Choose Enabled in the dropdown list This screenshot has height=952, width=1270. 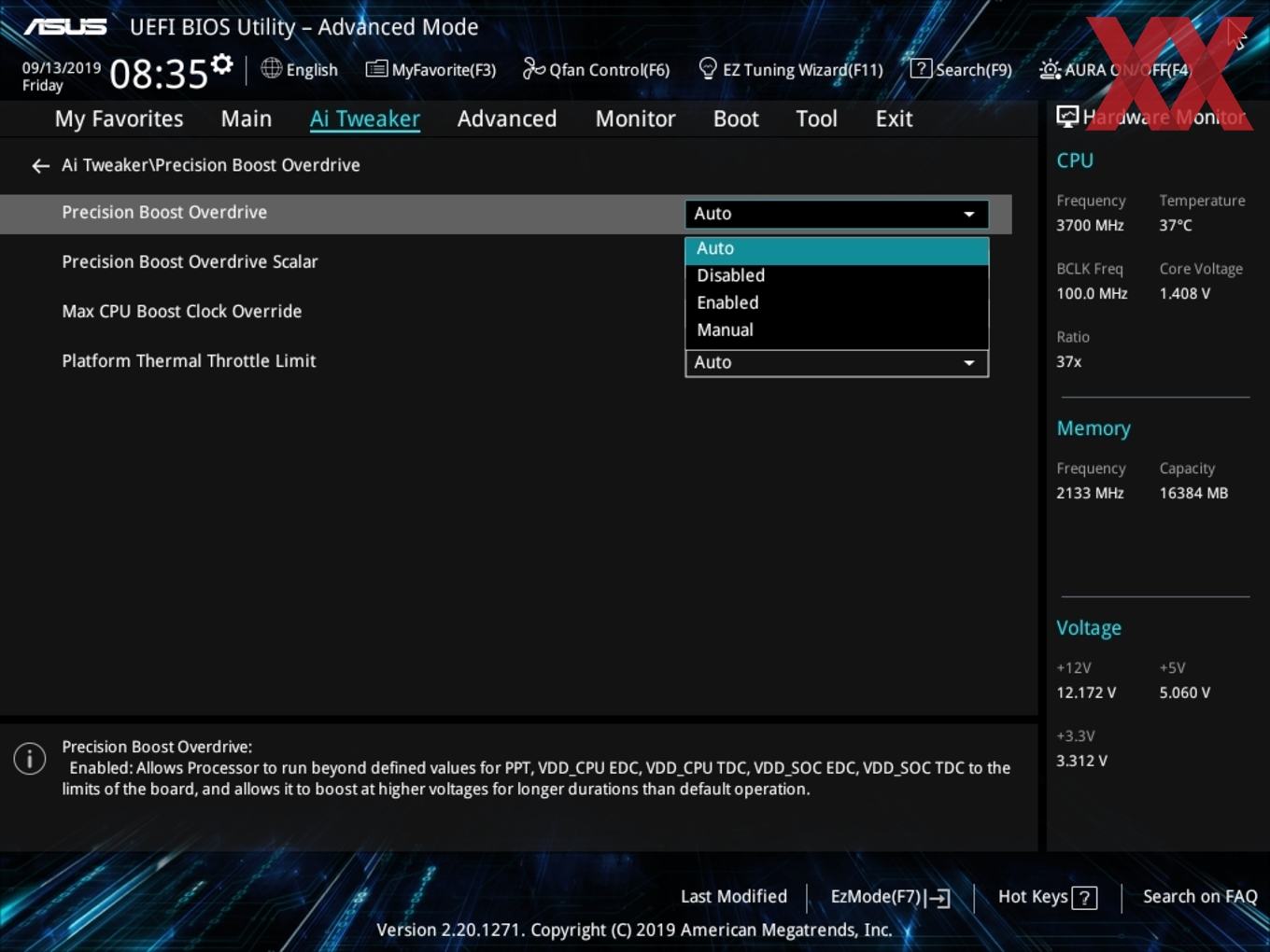(x=837, y=302)
